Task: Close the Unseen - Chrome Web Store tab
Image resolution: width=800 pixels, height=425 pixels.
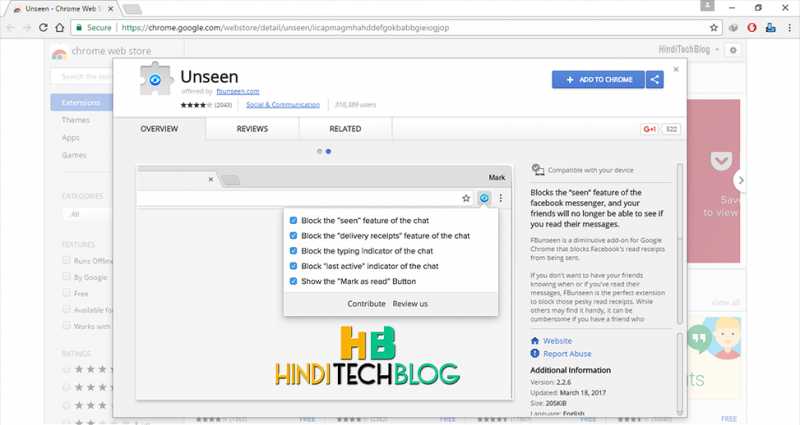Action: pos(111,9)
